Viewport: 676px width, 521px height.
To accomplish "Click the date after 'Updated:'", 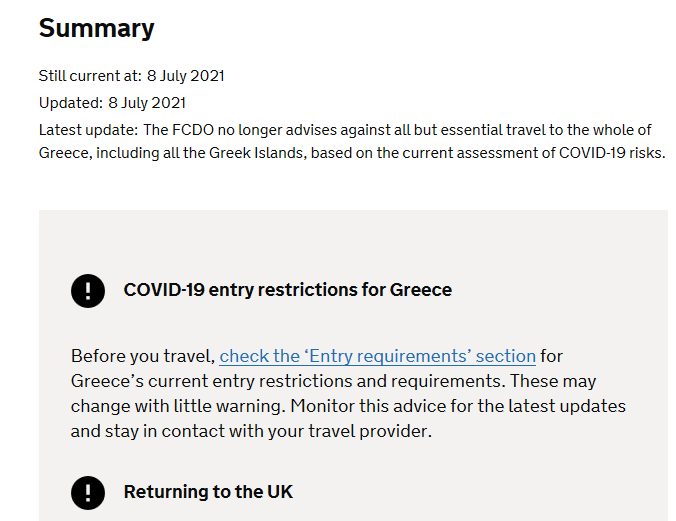I will pyautogui.click(x=147, y=103).
